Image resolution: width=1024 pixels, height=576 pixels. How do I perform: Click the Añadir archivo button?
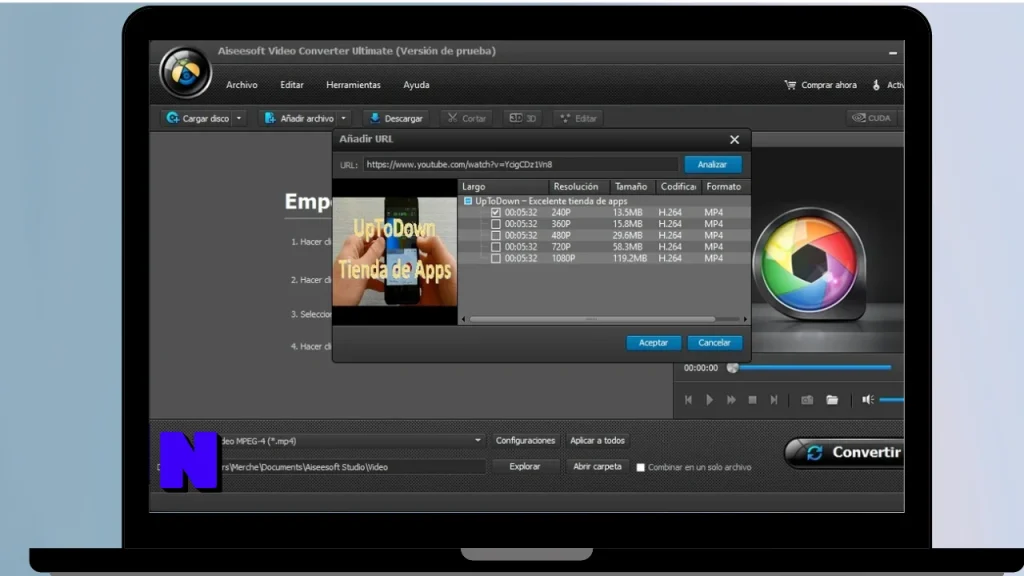[x=299, y=118]
